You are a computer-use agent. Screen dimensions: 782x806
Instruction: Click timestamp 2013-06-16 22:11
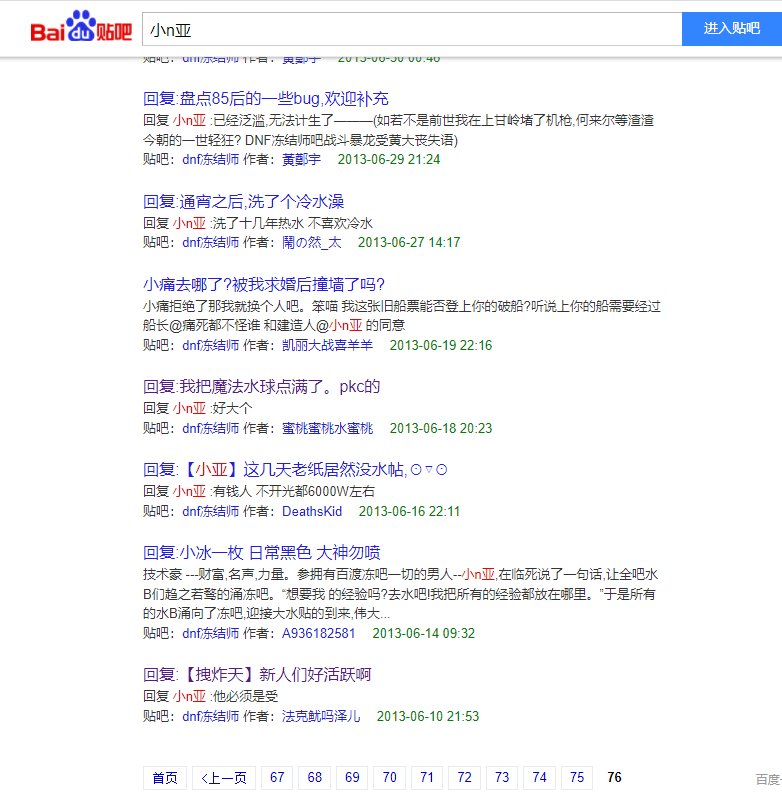point(409,511)
